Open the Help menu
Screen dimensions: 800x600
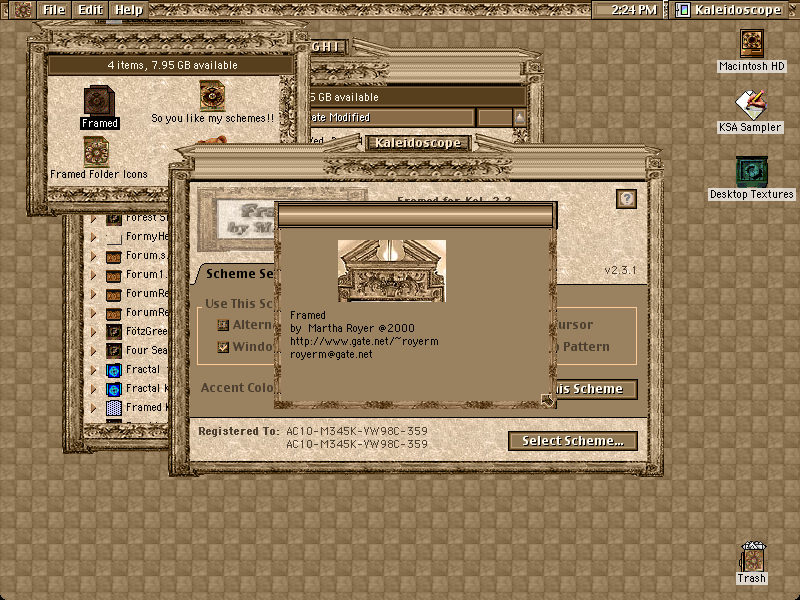129,10
